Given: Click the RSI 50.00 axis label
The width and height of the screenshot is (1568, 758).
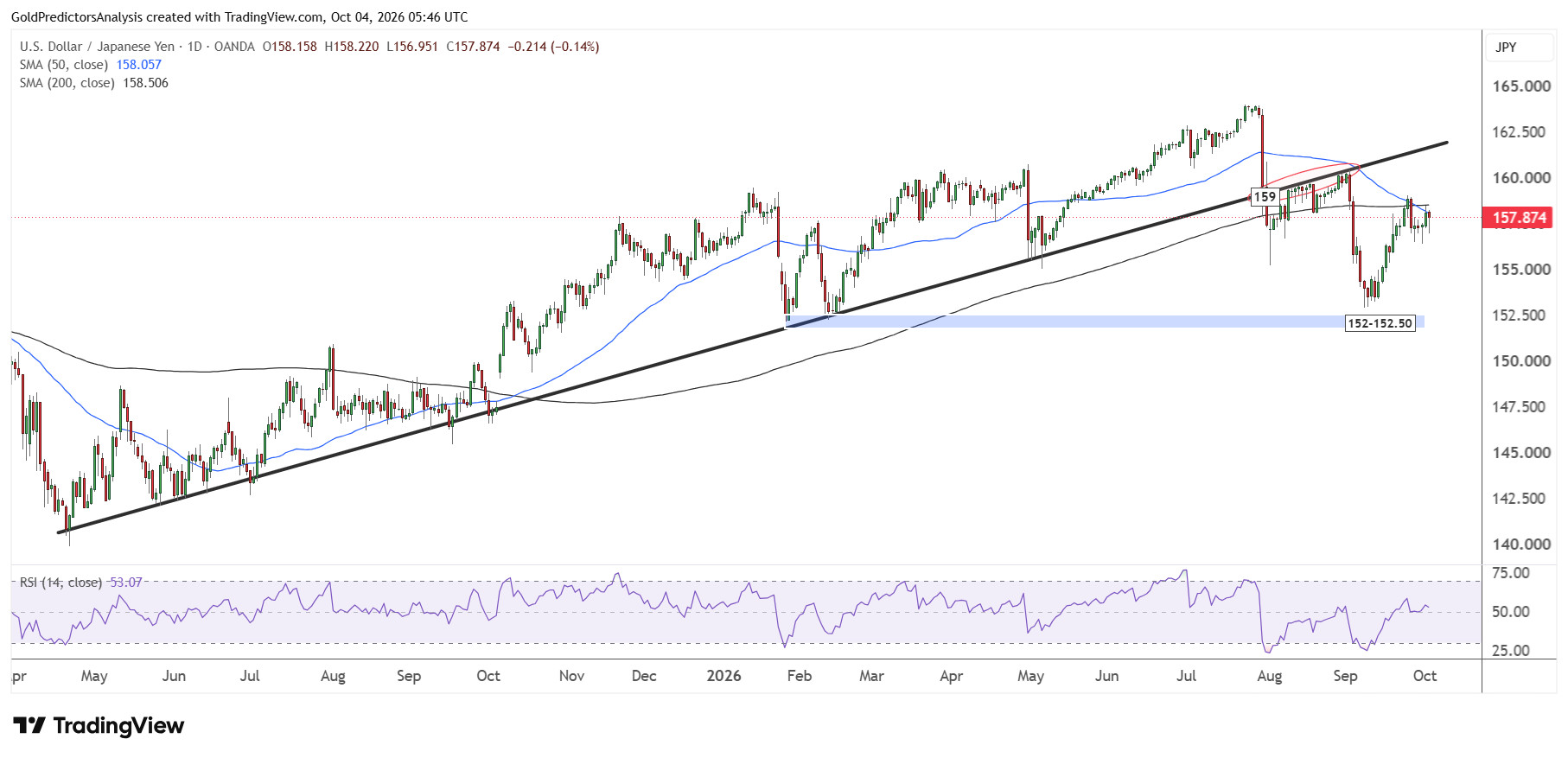Looking at the screenshot, I should coord(1511,612).
